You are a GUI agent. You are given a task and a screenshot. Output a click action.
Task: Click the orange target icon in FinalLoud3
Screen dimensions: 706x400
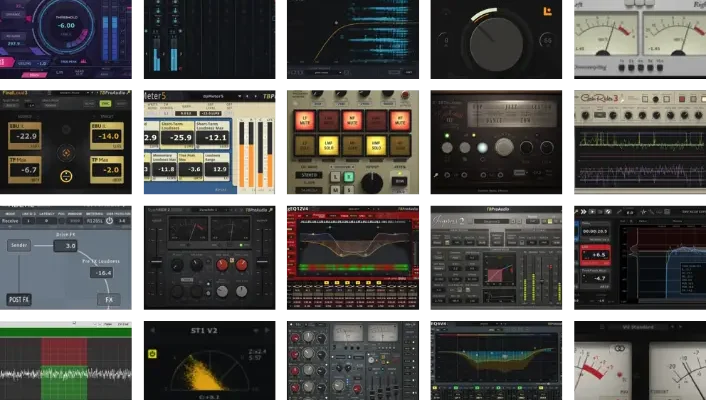(x=67, y=153)
